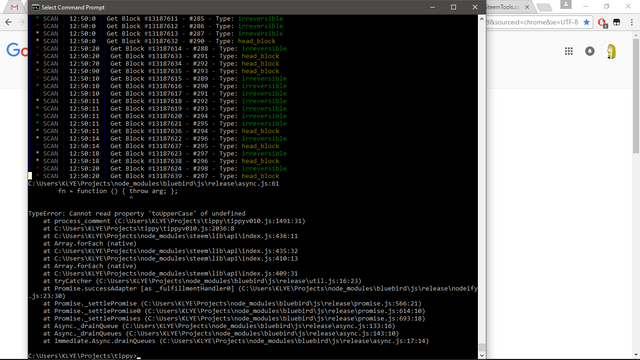Click the log line for Block #13187635
The width and height of the screenshot is (640, 360).
click(x=158, y=71)
